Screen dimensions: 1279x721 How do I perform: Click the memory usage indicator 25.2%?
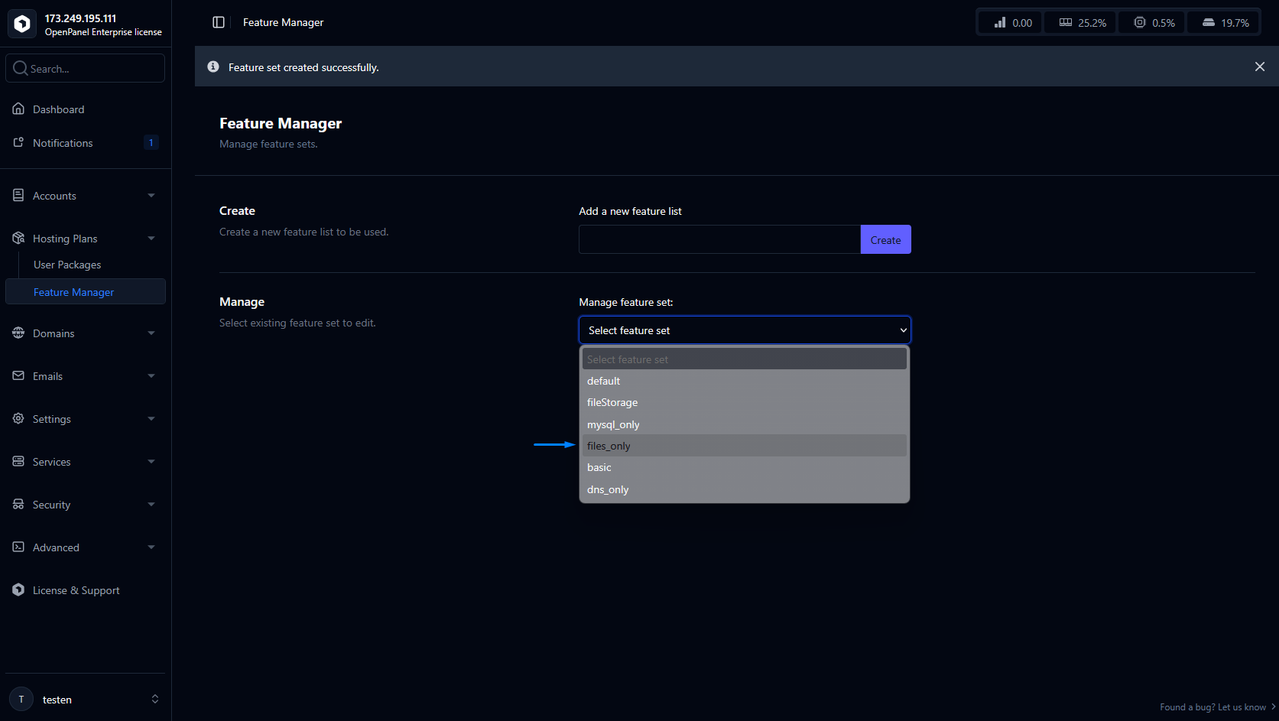tap(1082, 22)
